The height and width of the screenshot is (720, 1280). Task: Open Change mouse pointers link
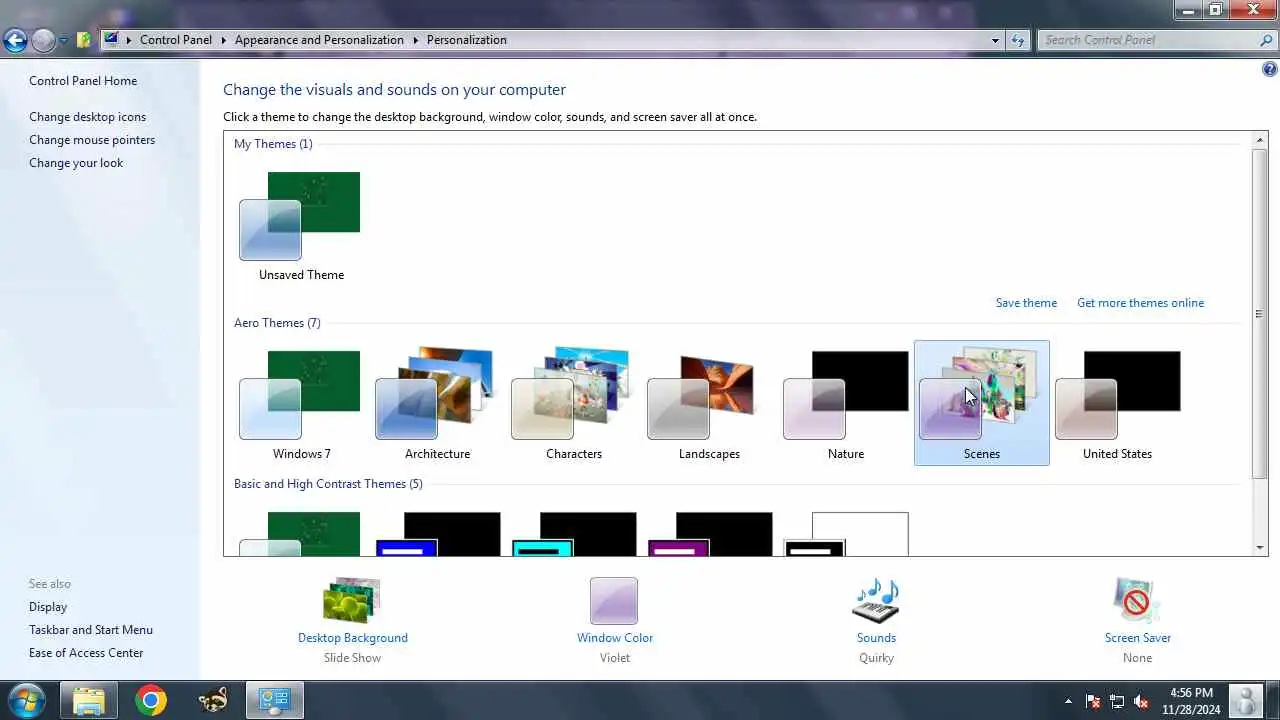(92, 140)
